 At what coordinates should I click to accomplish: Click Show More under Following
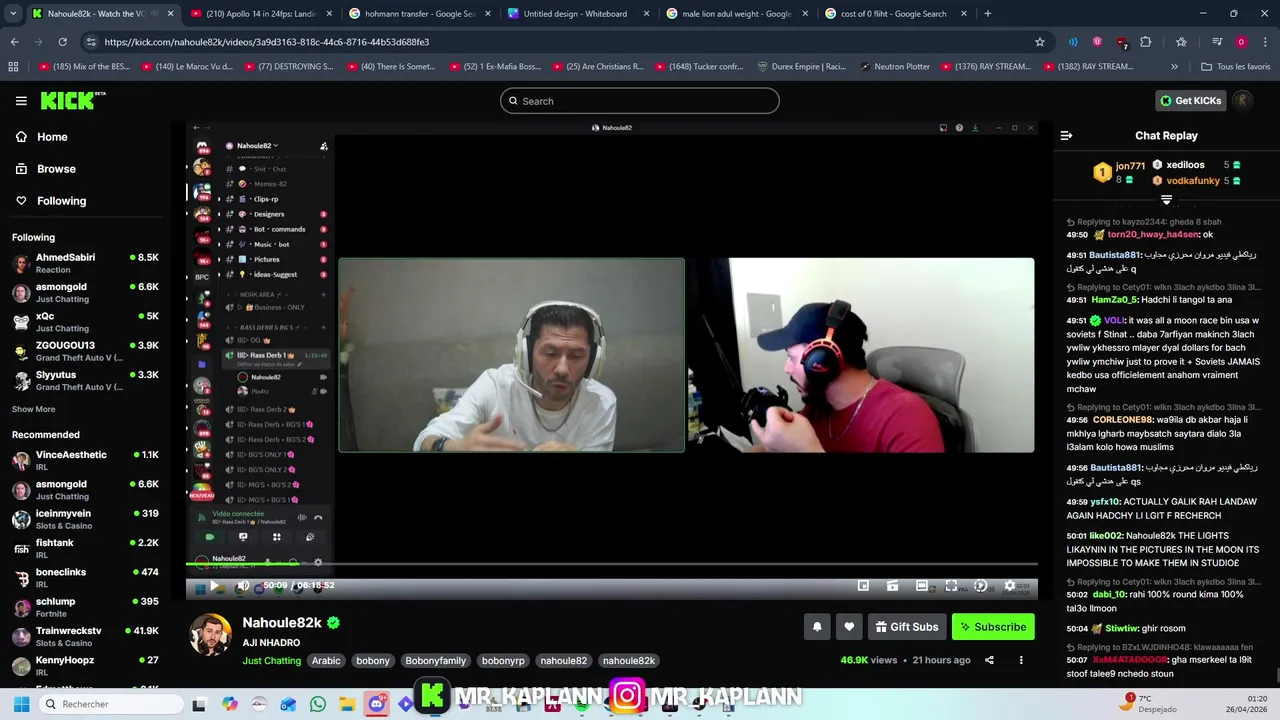(x=33, y=409)
